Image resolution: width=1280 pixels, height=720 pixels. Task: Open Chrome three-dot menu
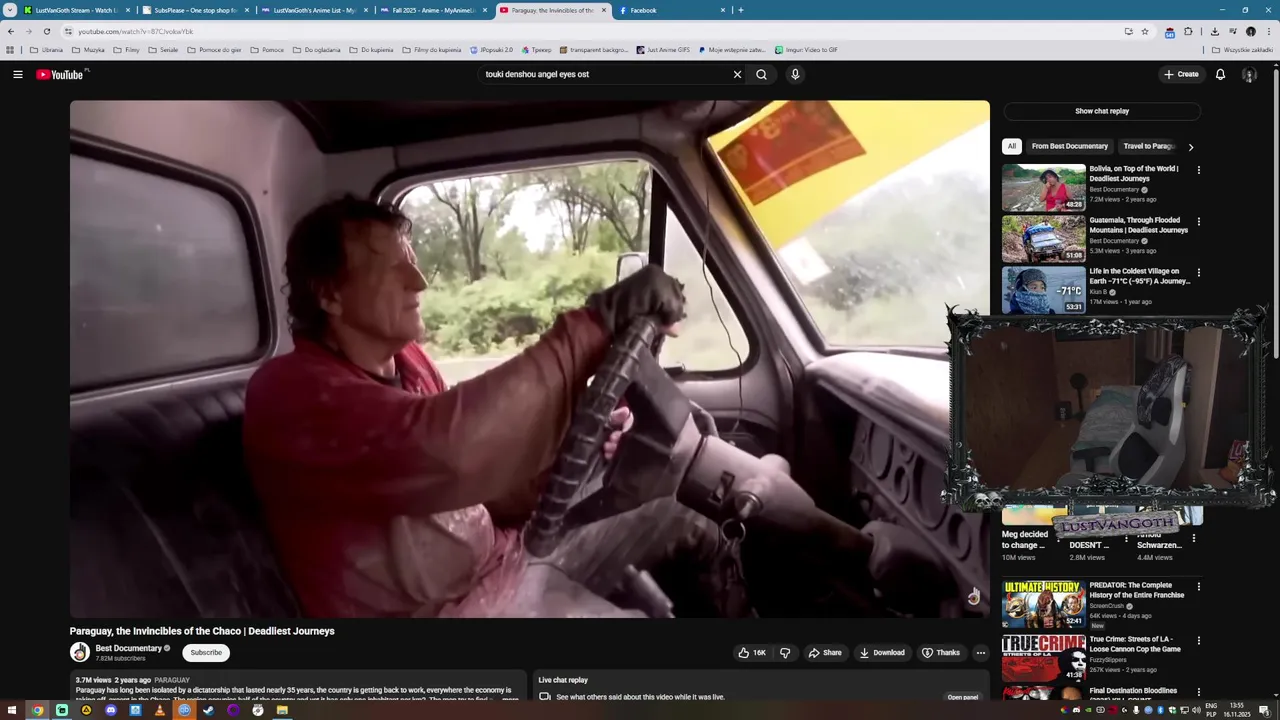(1267, 31)
